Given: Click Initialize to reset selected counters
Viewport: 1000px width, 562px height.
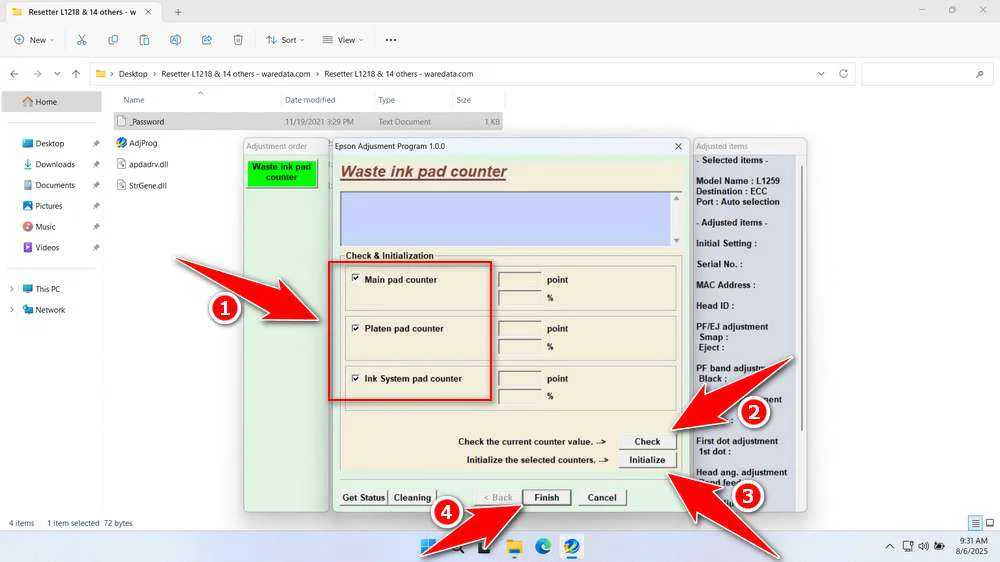Looking at the screenshot, I should pyautogui.click(x=647, y=460).
